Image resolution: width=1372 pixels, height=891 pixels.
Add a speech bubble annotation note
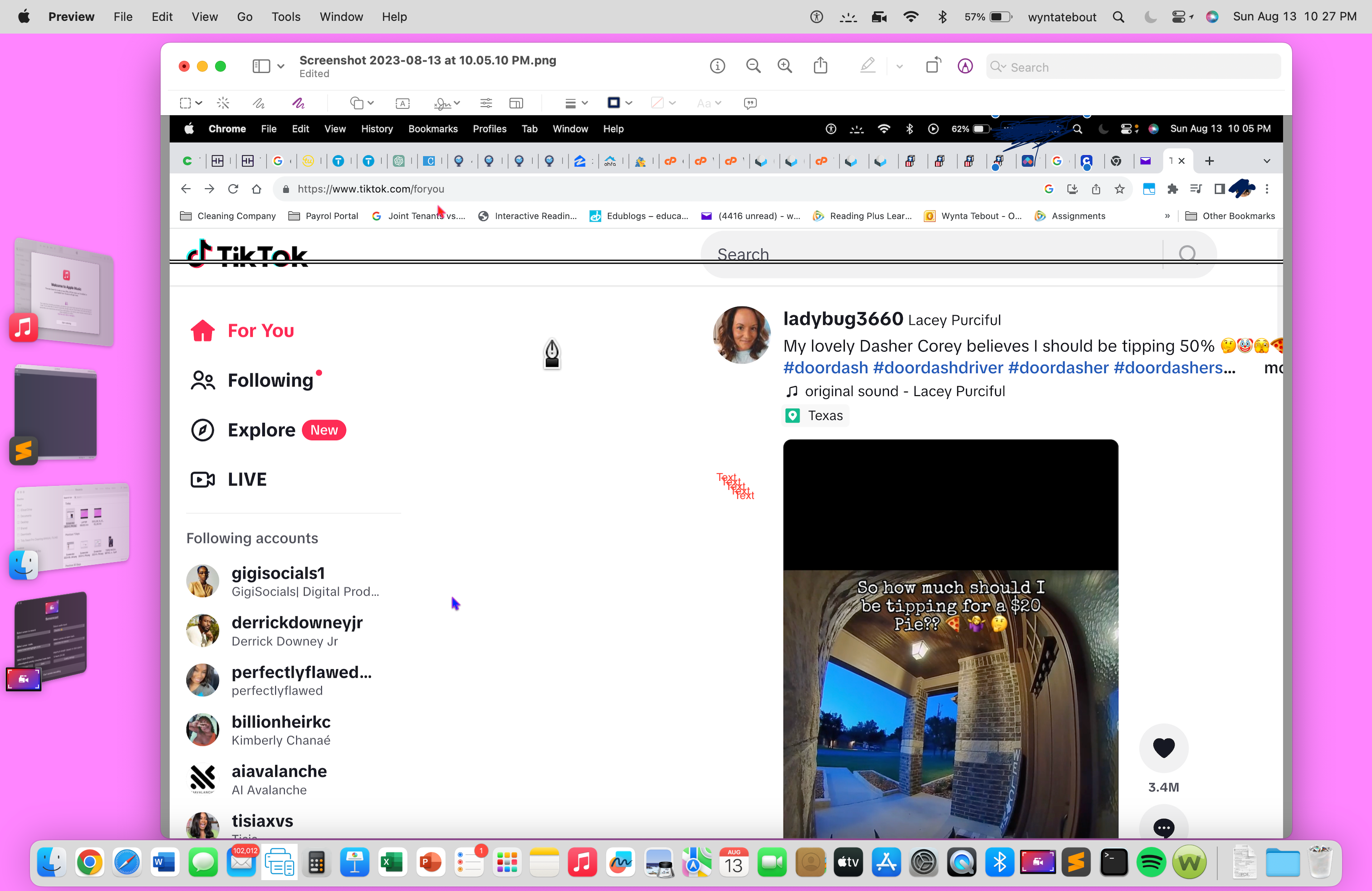750,103
